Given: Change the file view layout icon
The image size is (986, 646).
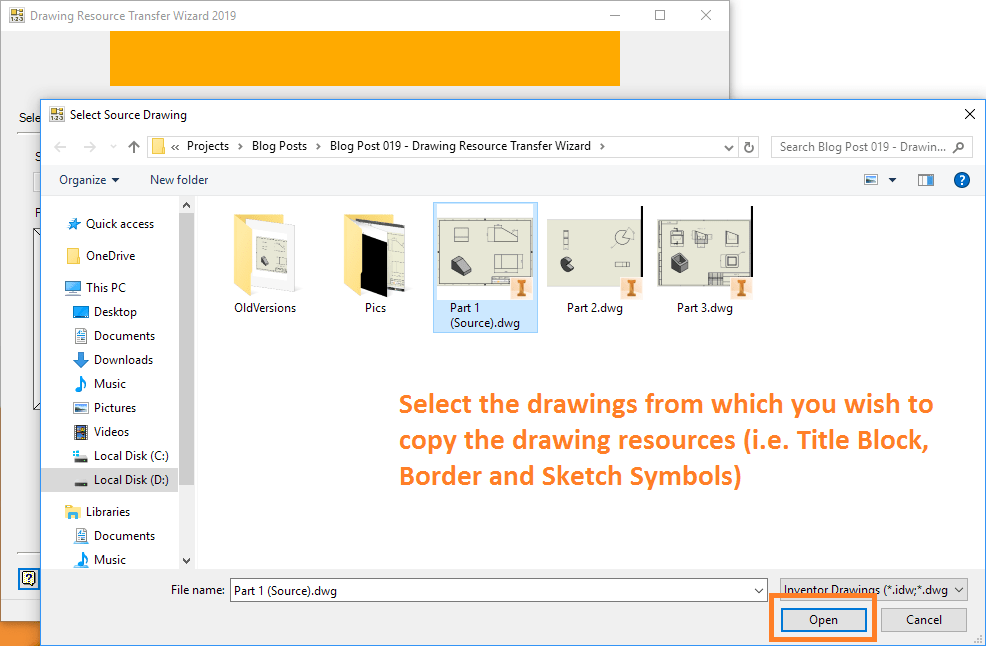Looking at the screenshot, I should (x=871, y=181).
